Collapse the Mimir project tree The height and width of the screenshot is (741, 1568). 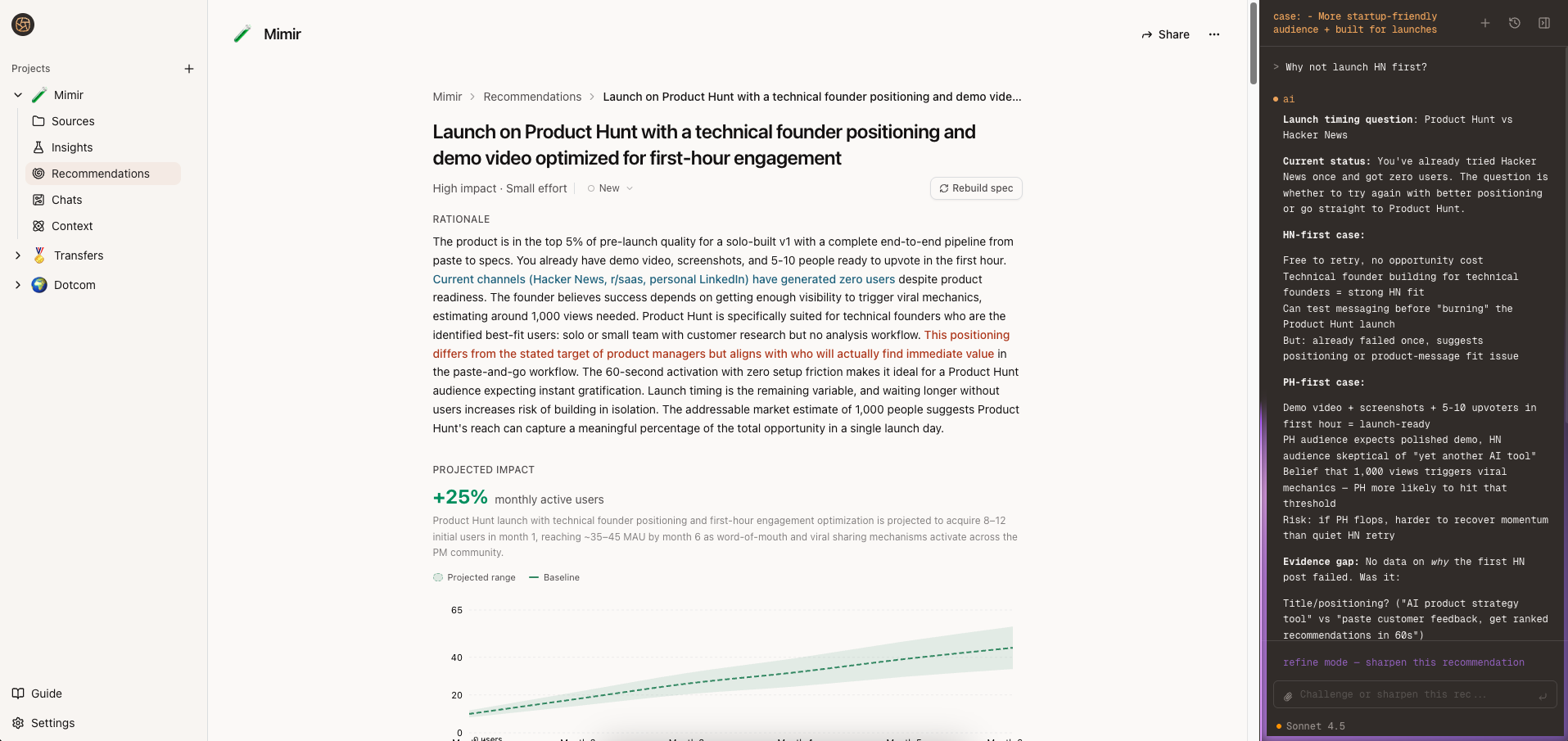(x=17, y=95)
